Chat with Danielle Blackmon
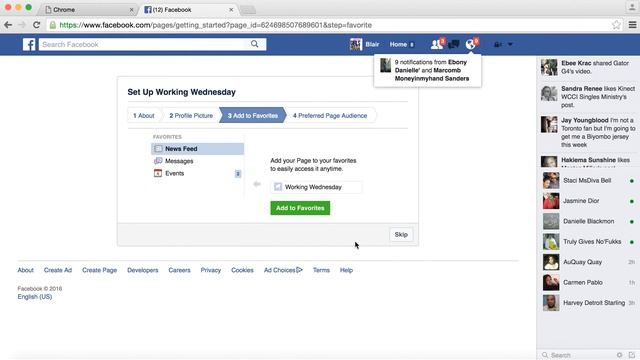 [588, 221]
